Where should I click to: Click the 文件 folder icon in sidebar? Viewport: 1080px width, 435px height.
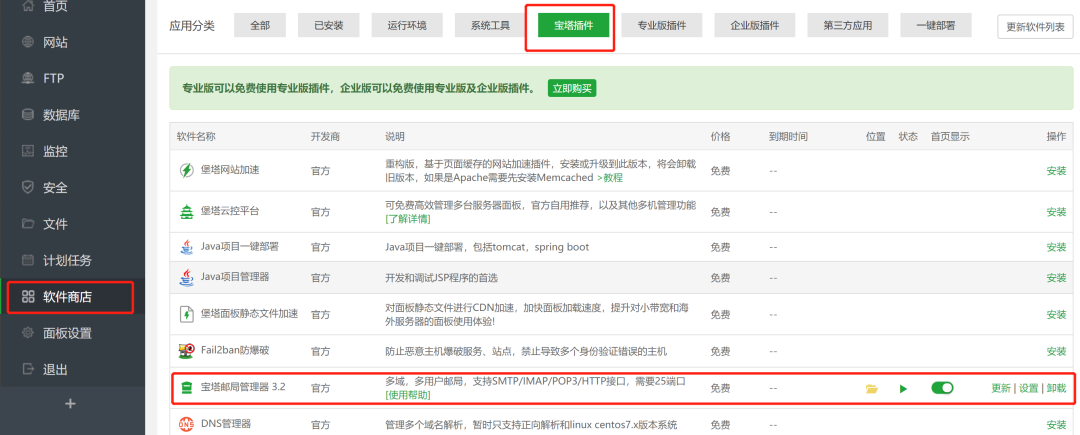pyautogui.click(x=28, y=224)
